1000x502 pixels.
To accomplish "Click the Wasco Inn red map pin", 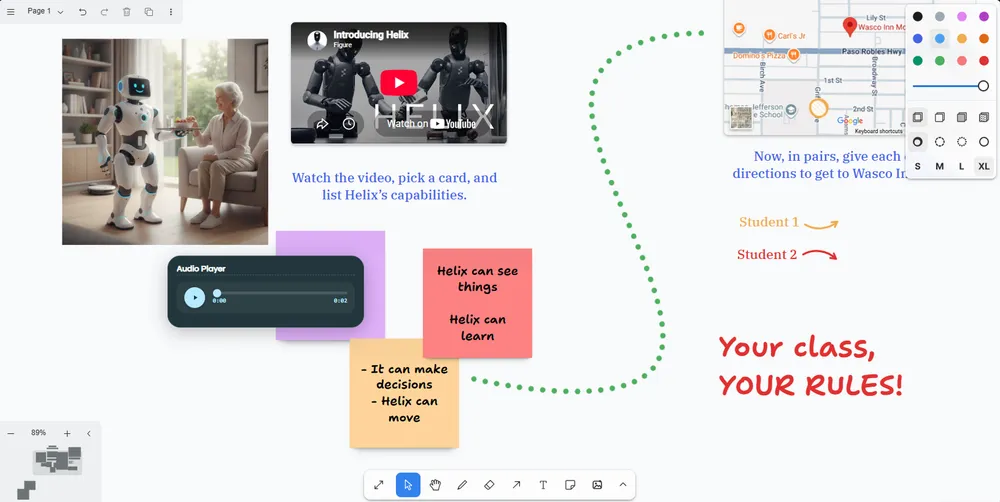I will tap(849, 26).
